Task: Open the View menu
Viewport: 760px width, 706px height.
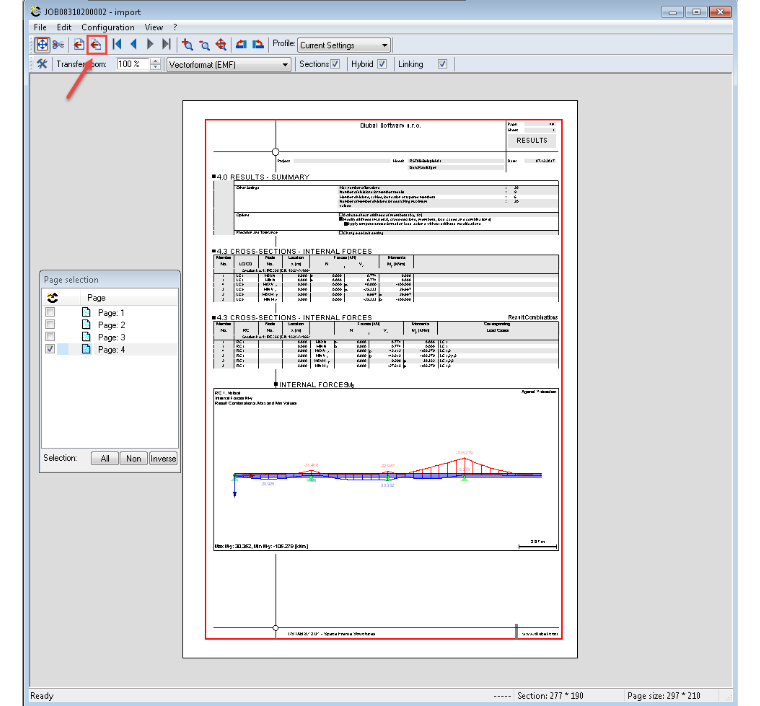Action: (153, 27)
